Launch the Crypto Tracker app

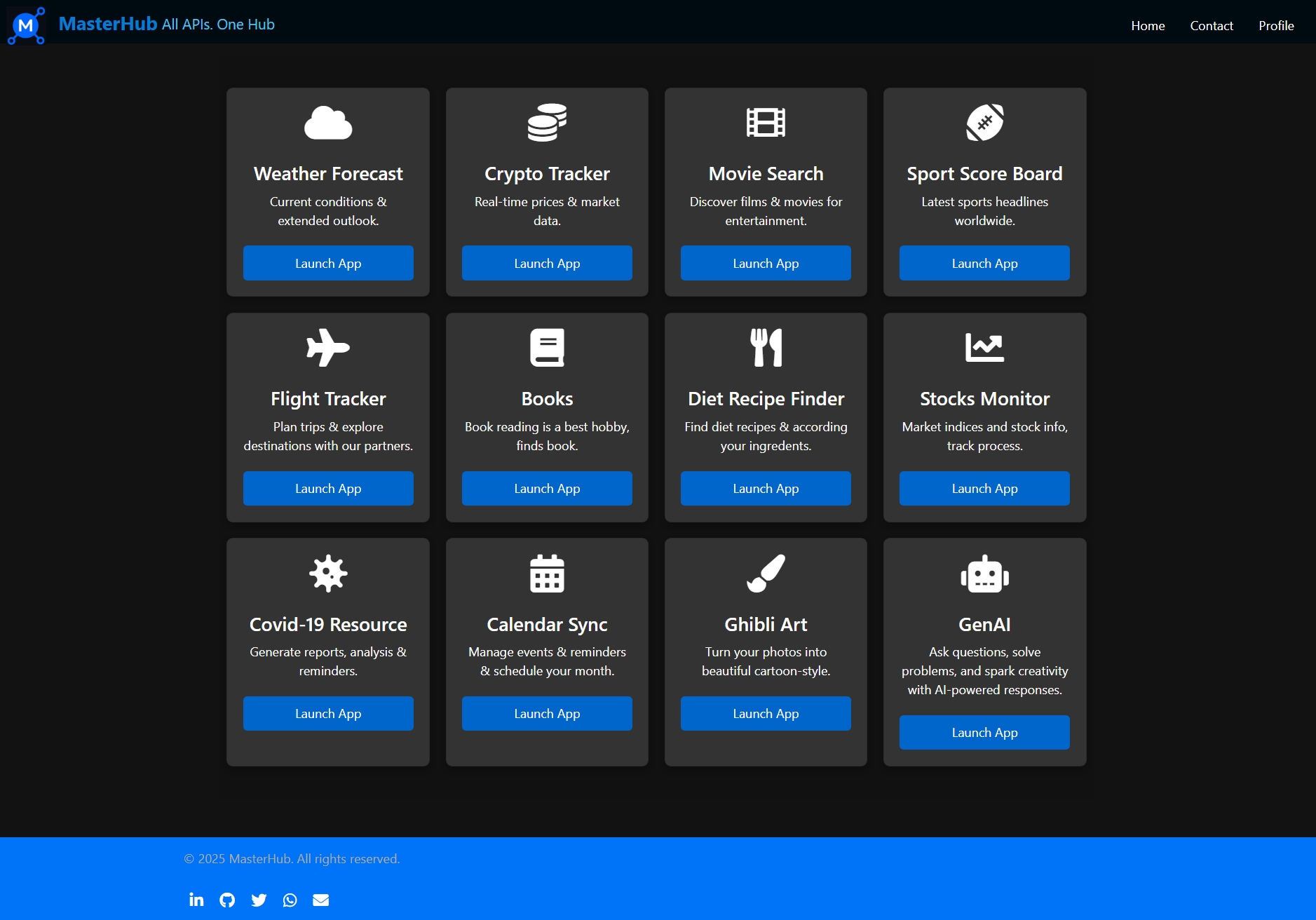547,263
